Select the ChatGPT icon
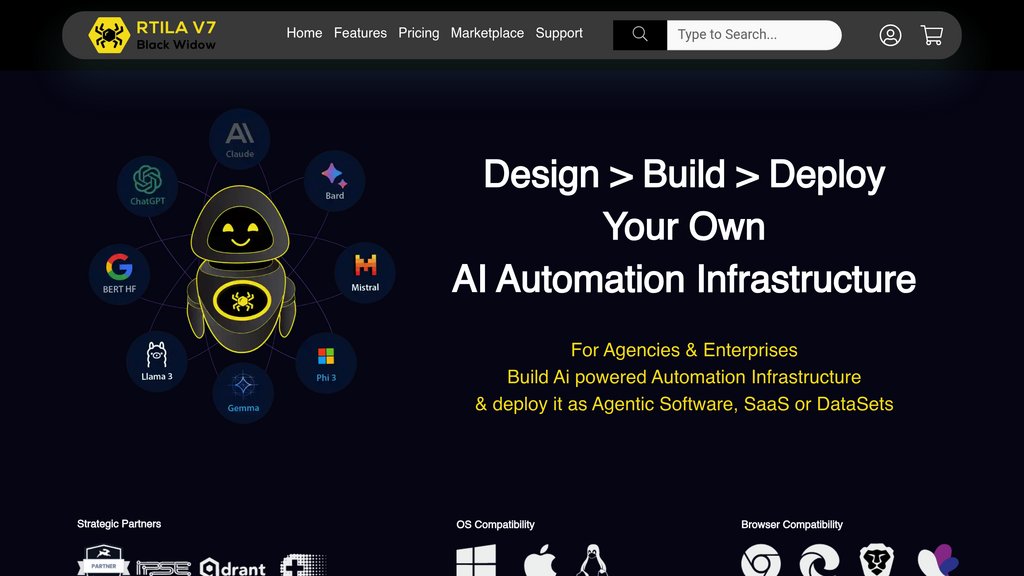1024x576 pixels. [147, 184]
